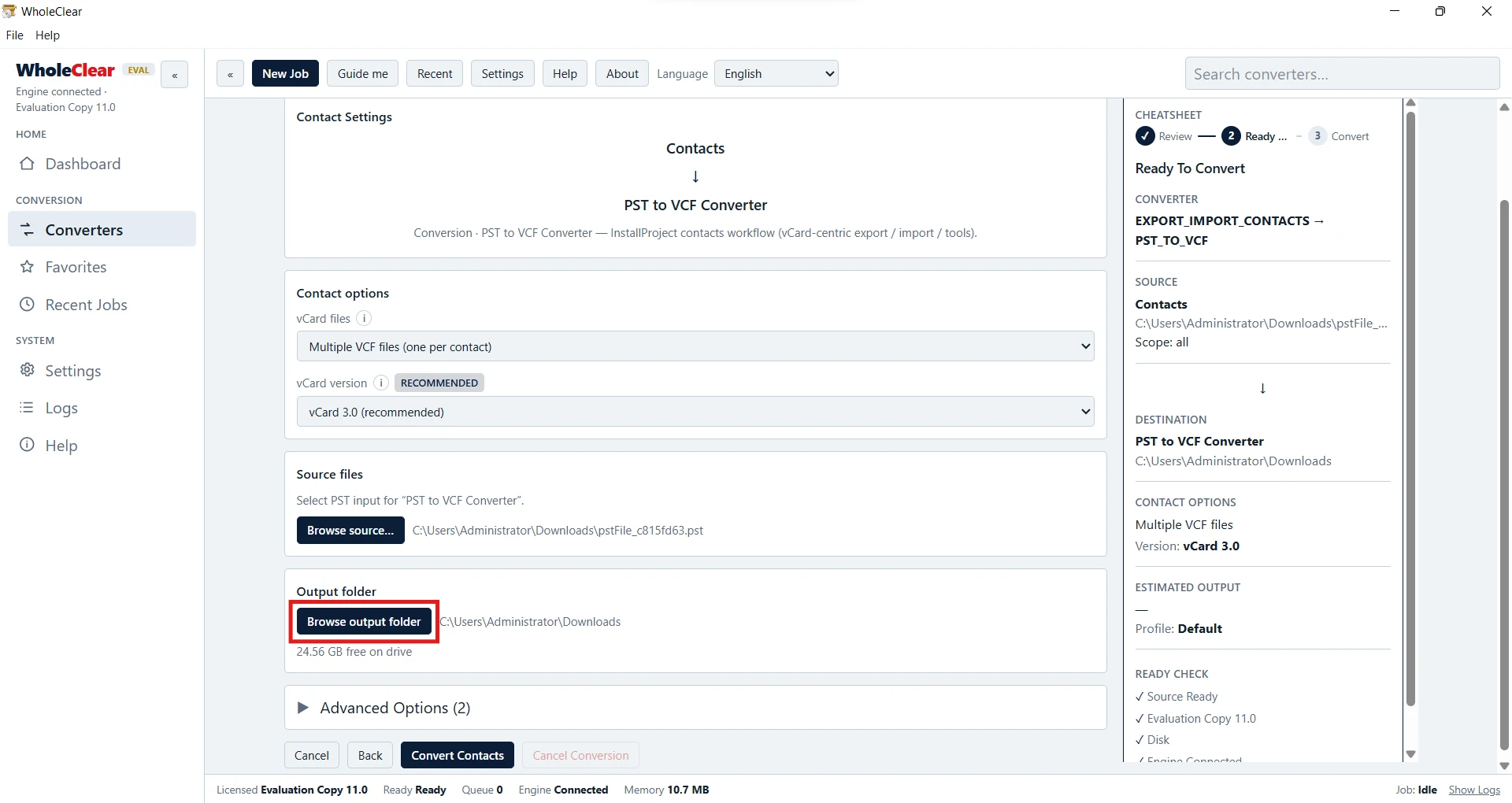Click the main window scrollbar up arrow
The height and width of the screenshot is (803, 1512).
1504,107
